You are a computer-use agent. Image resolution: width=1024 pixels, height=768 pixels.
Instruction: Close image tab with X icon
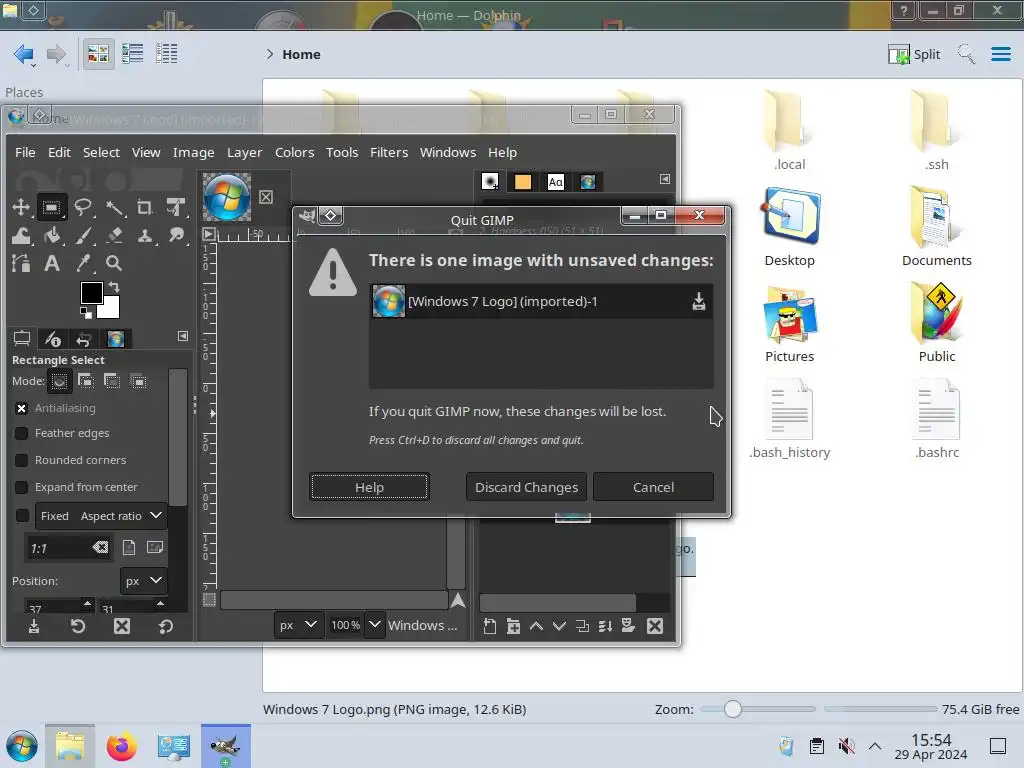[x=266, y=197]
